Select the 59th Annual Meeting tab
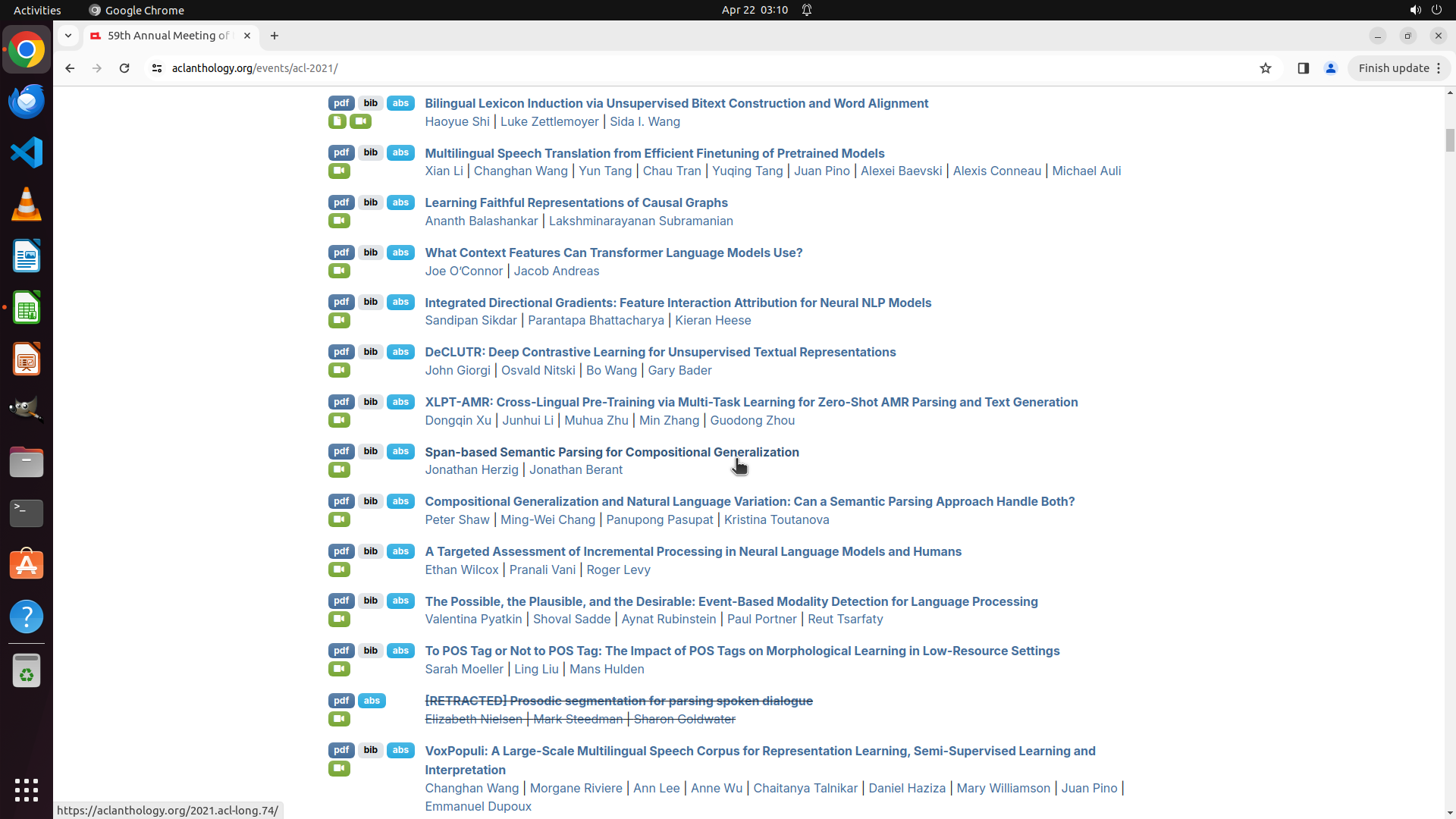Screen dimensions: 1456x819 [168, 36]
